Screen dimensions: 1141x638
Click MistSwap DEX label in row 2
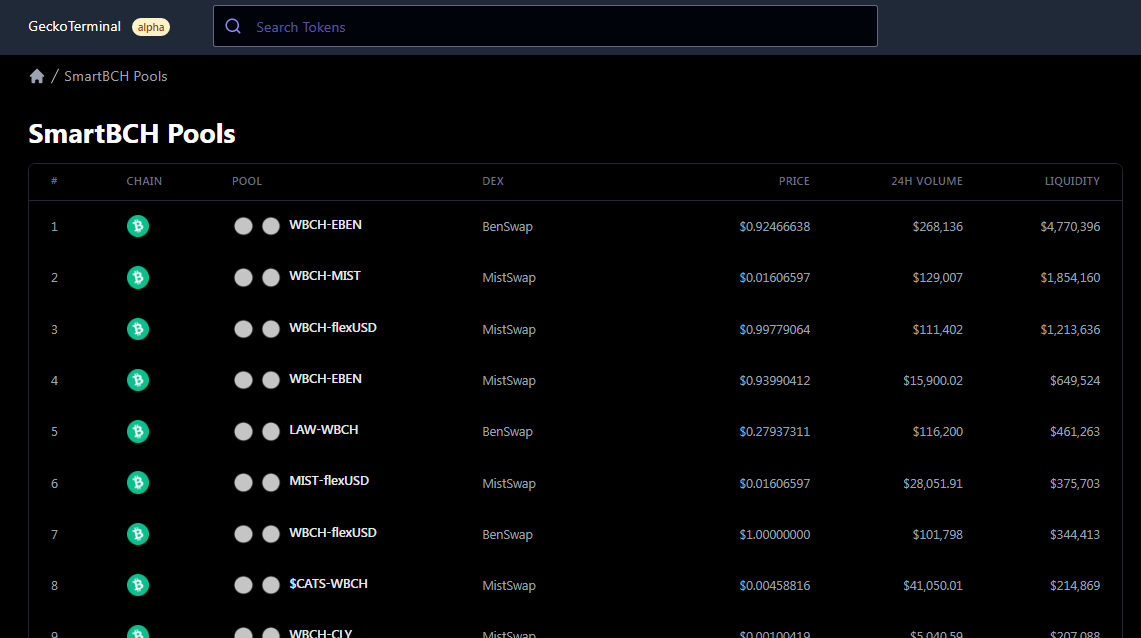(x=509, y=277)
